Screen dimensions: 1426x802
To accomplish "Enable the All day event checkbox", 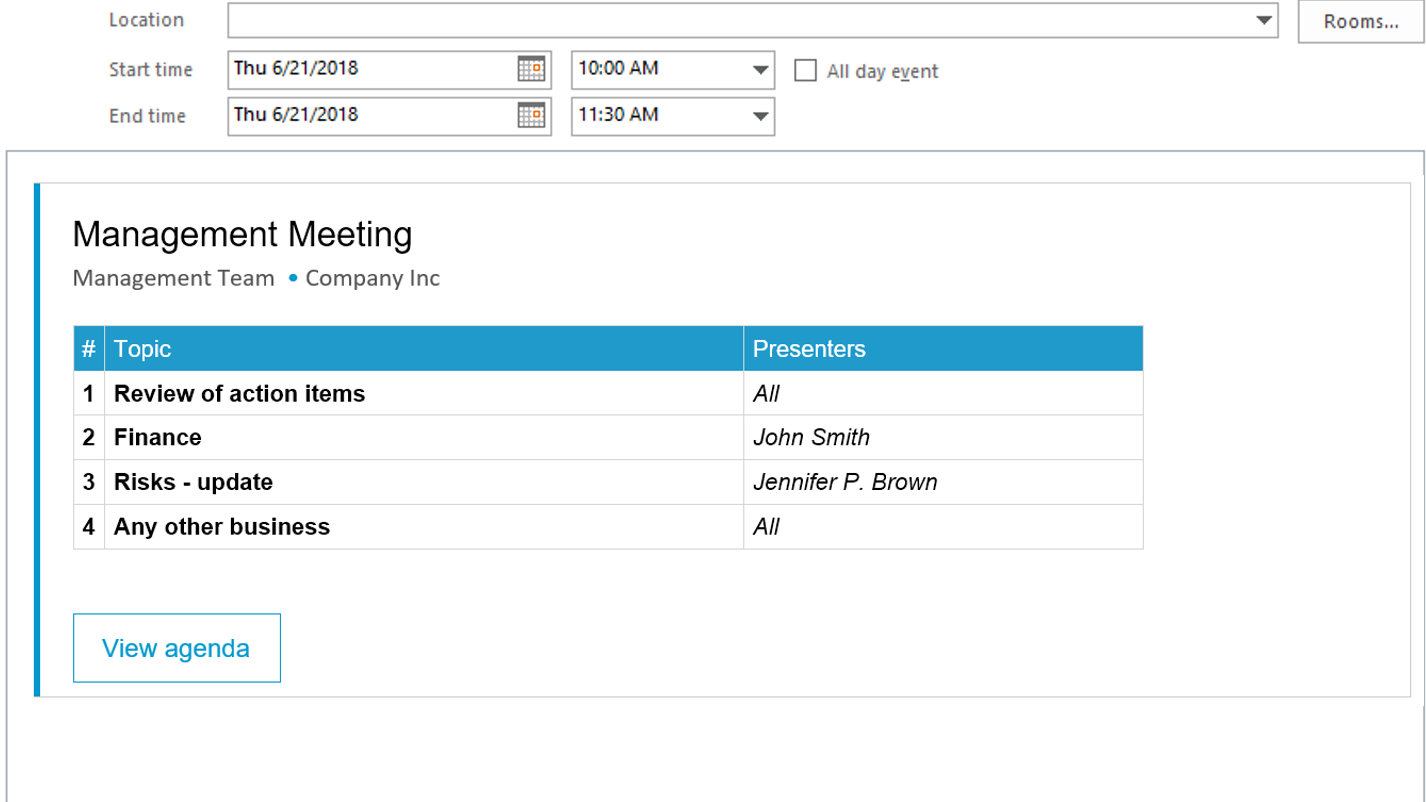I will pyautogui.click(x=805, y=70).
